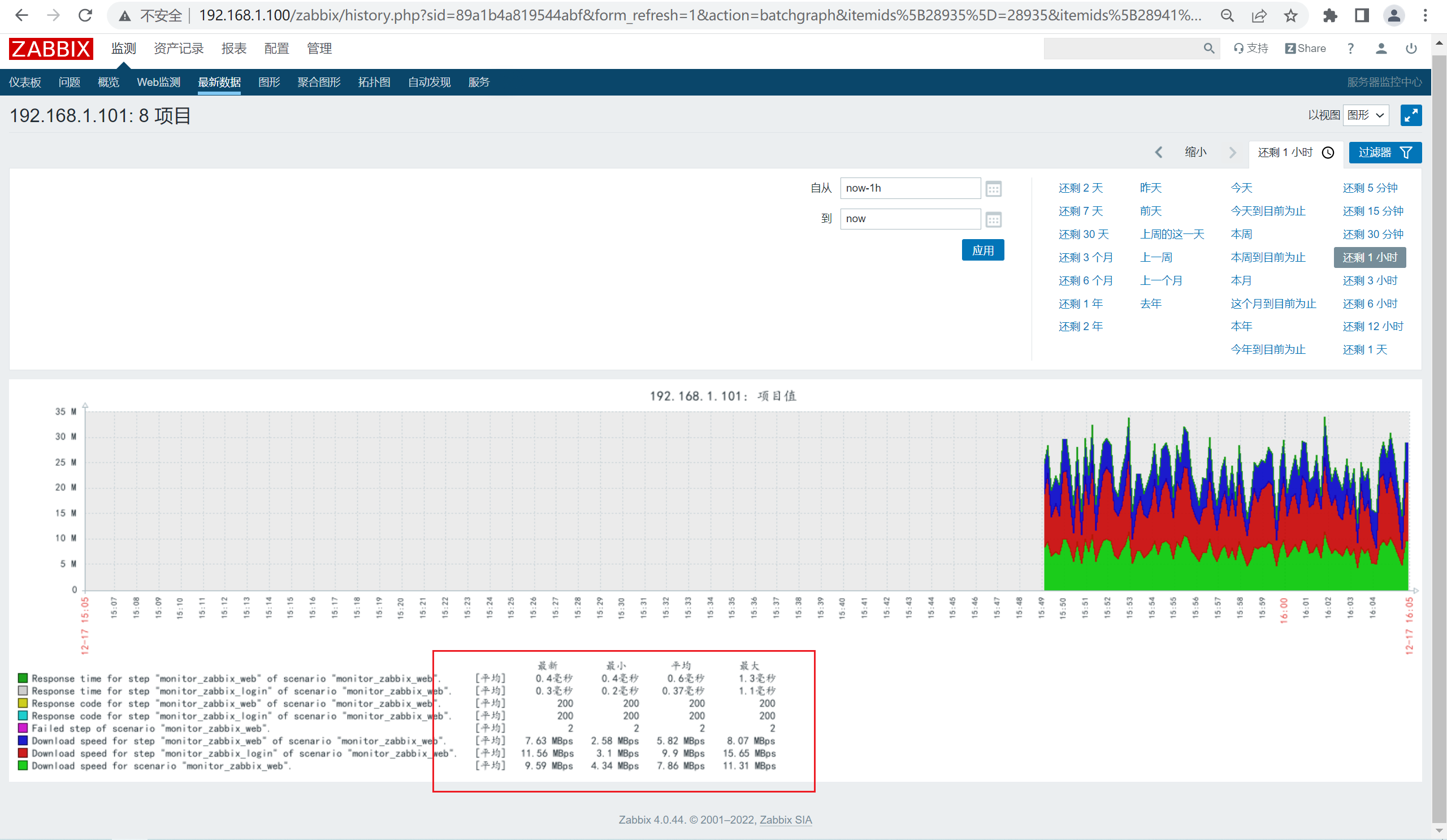
Task: Shift time range back with left chevron
Action: 1159,152
